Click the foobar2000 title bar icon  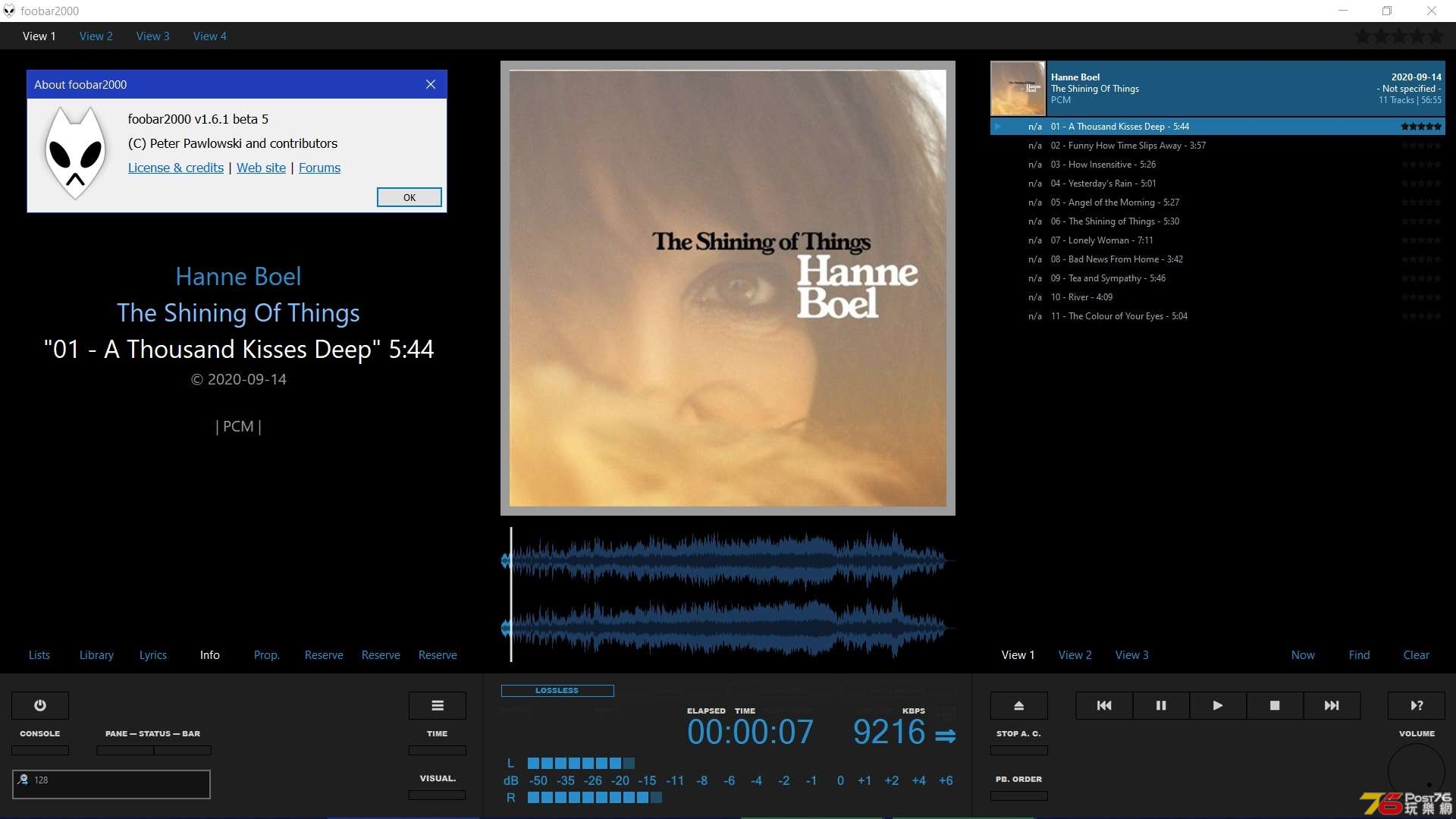point(9,11)
